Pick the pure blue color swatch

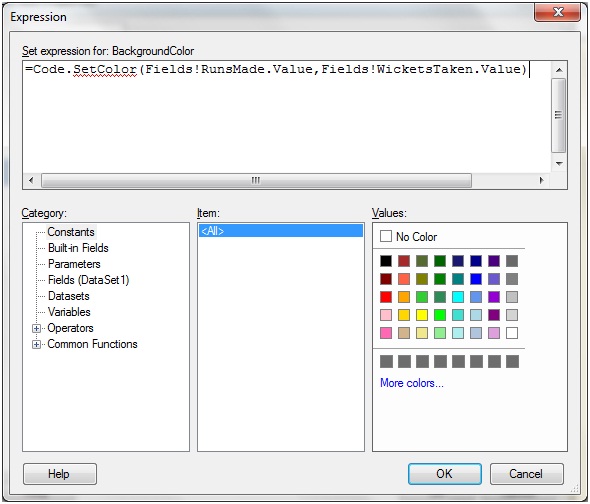[476, 279]
